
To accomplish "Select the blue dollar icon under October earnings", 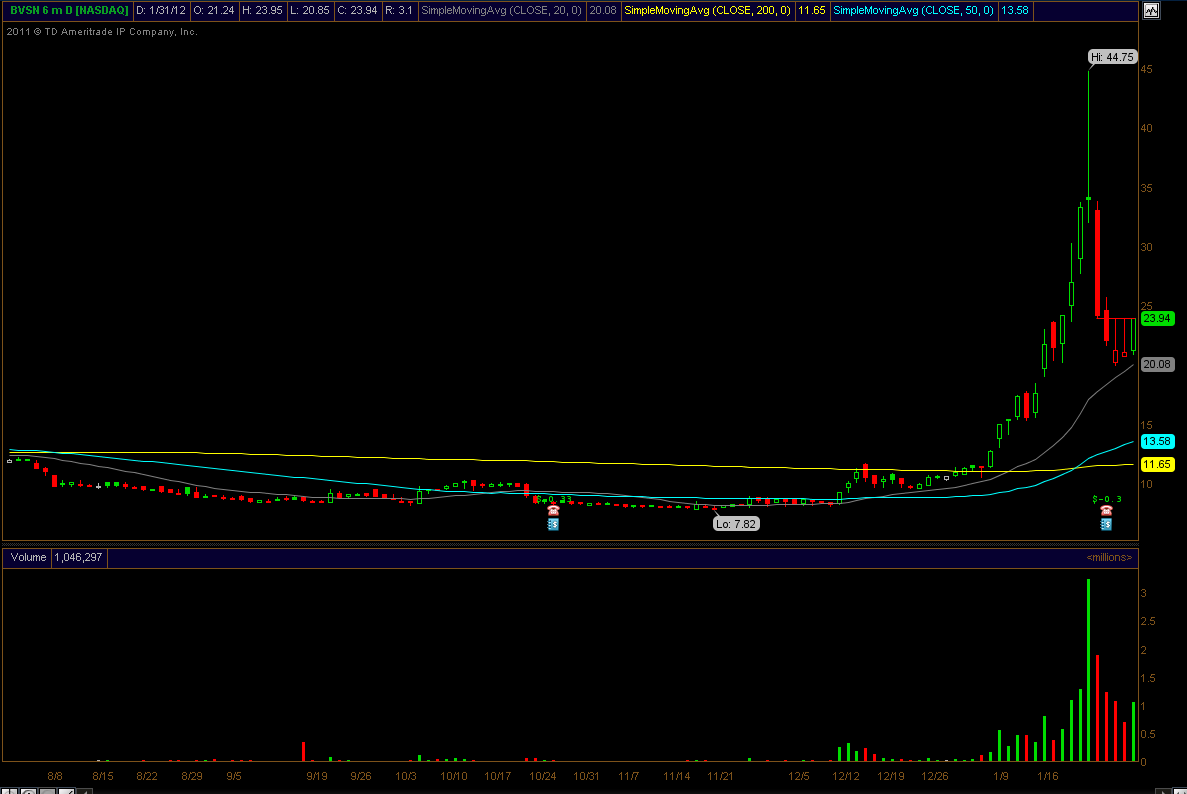I will (x=553, y=523).
